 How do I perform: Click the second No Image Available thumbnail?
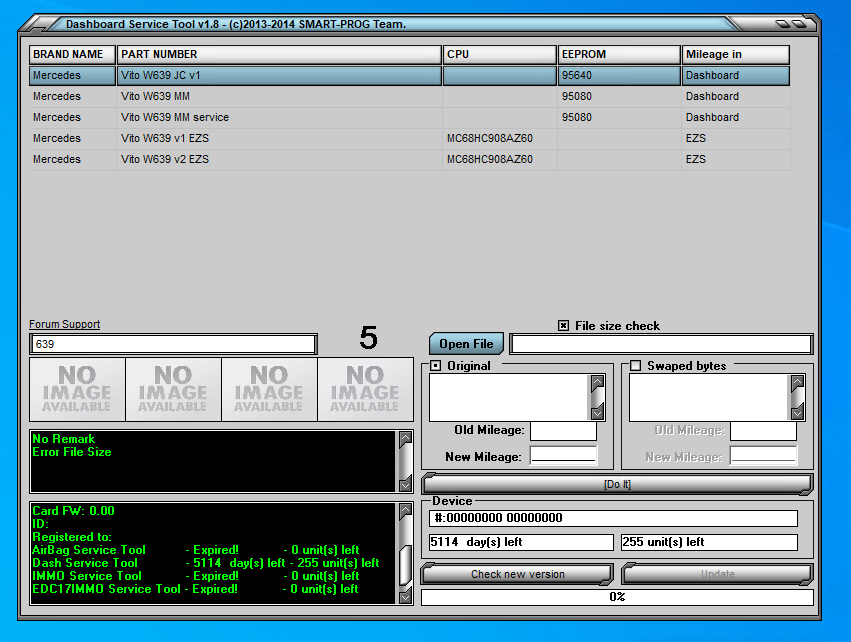[x=173, y=389]
